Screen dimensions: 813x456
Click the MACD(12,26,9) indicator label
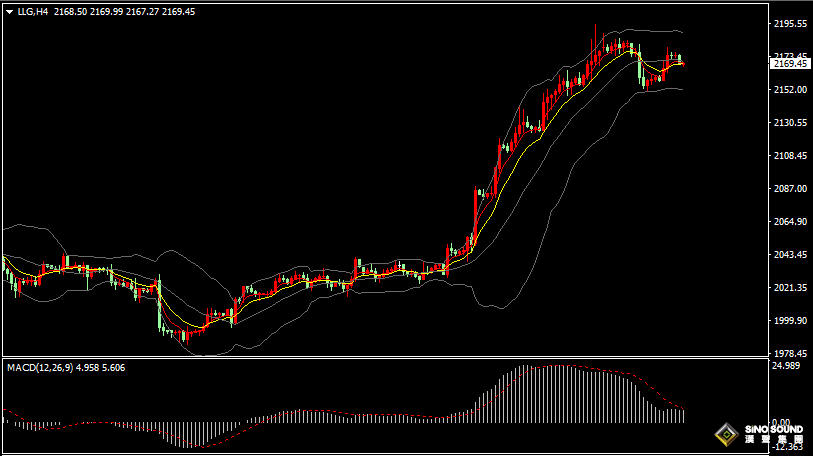pyautogui.click(x=38, y=368)
